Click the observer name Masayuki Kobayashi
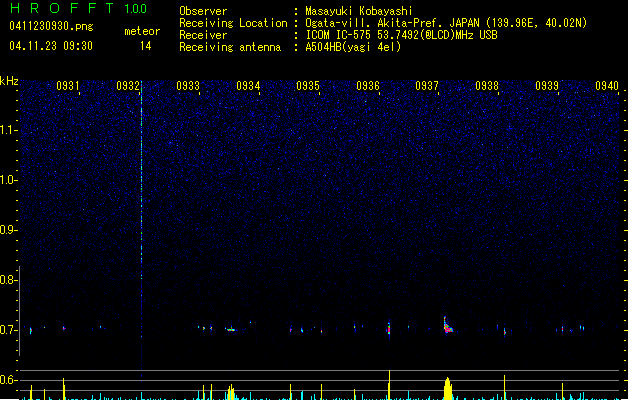Image resolution: width=629 pixels, height=400 pixels. (359, 11)
